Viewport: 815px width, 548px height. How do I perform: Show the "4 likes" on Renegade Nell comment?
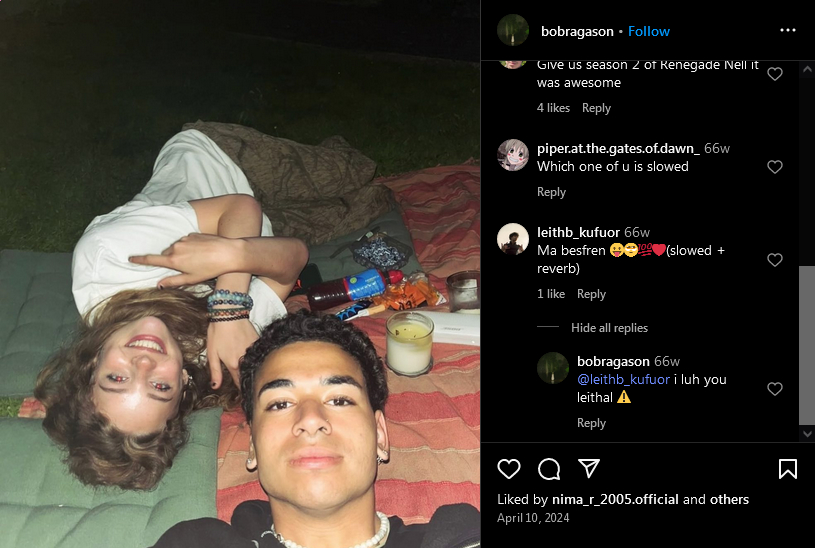pyautogui.click(x=553, y=108)
